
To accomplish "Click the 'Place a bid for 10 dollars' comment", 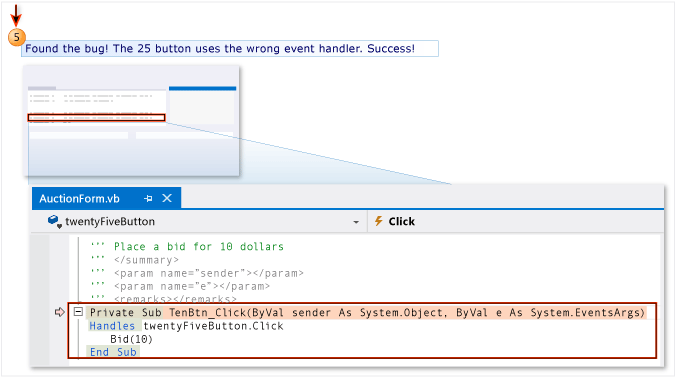I will coord(199,247).
